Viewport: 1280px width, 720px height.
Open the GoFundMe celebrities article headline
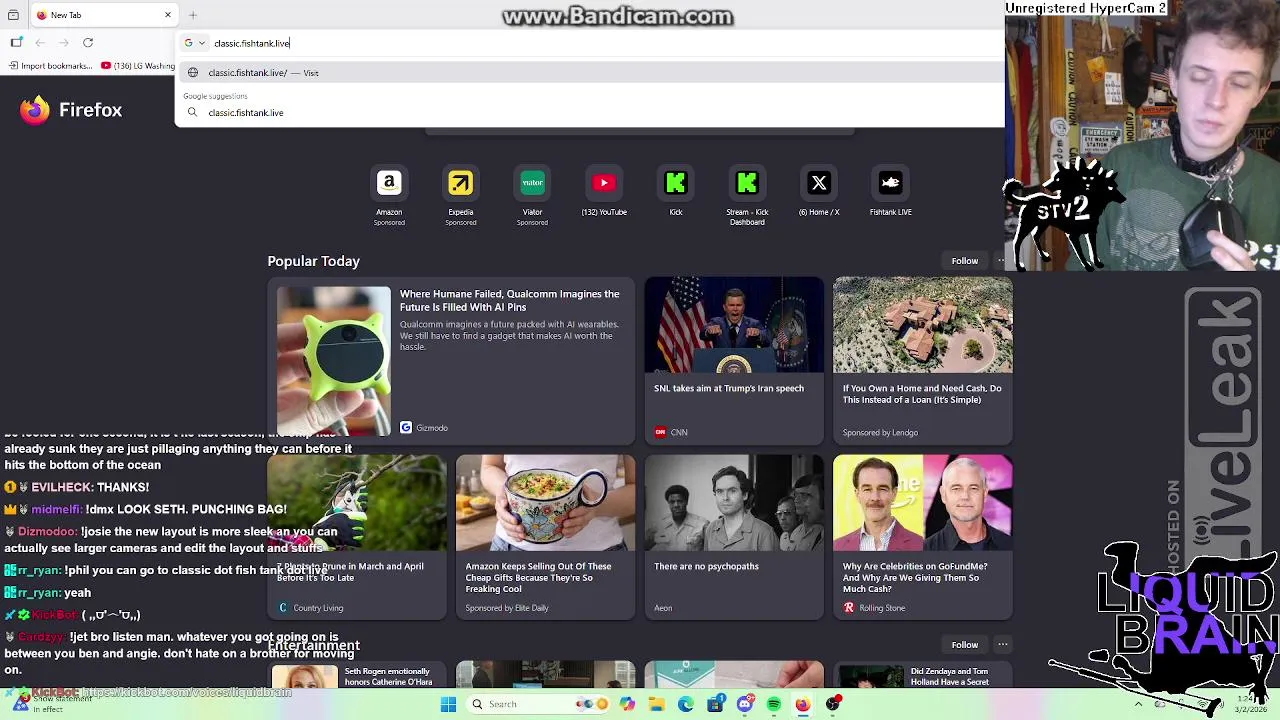(914, 577)
